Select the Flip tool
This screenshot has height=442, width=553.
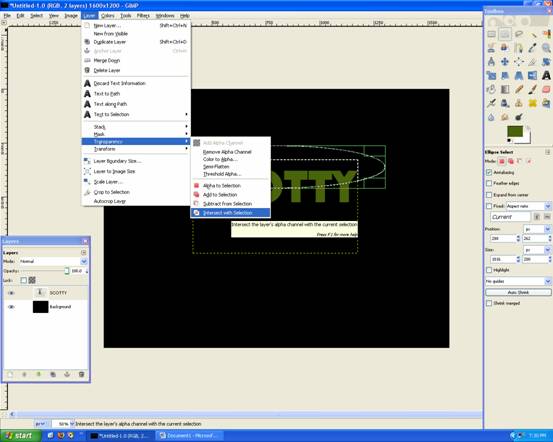pos(533,75)
